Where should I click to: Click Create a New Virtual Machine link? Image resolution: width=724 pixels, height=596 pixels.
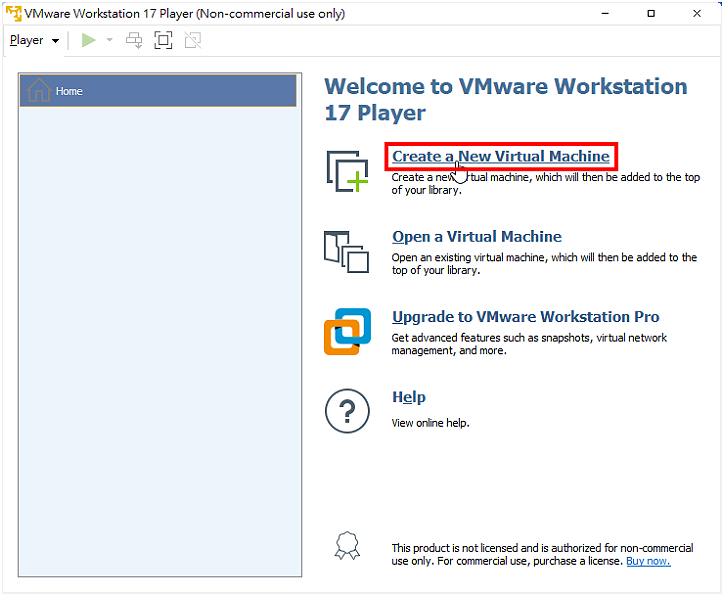(x=501, y=156)
